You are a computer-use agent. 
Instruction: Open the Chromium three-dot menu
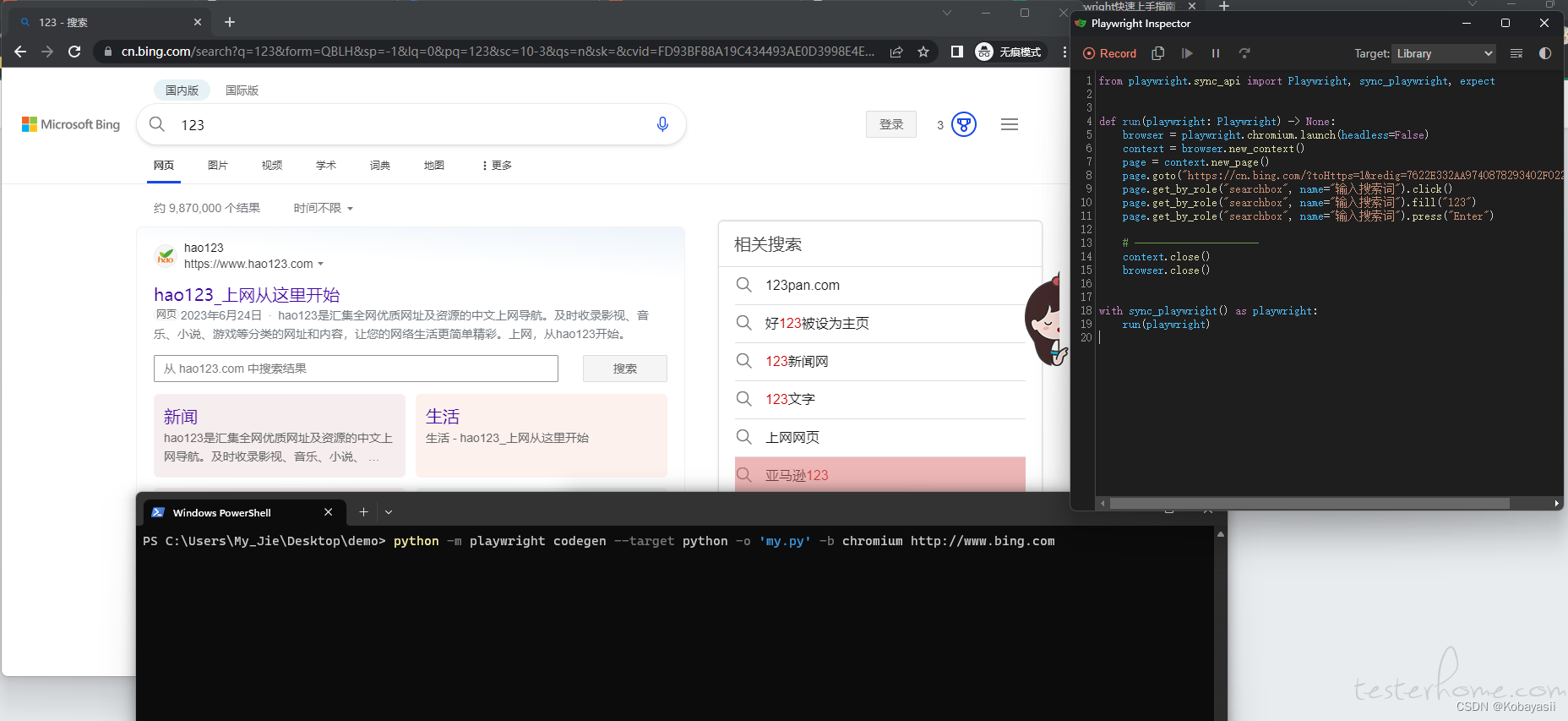pyautogui.click(x=1064, y=52)
